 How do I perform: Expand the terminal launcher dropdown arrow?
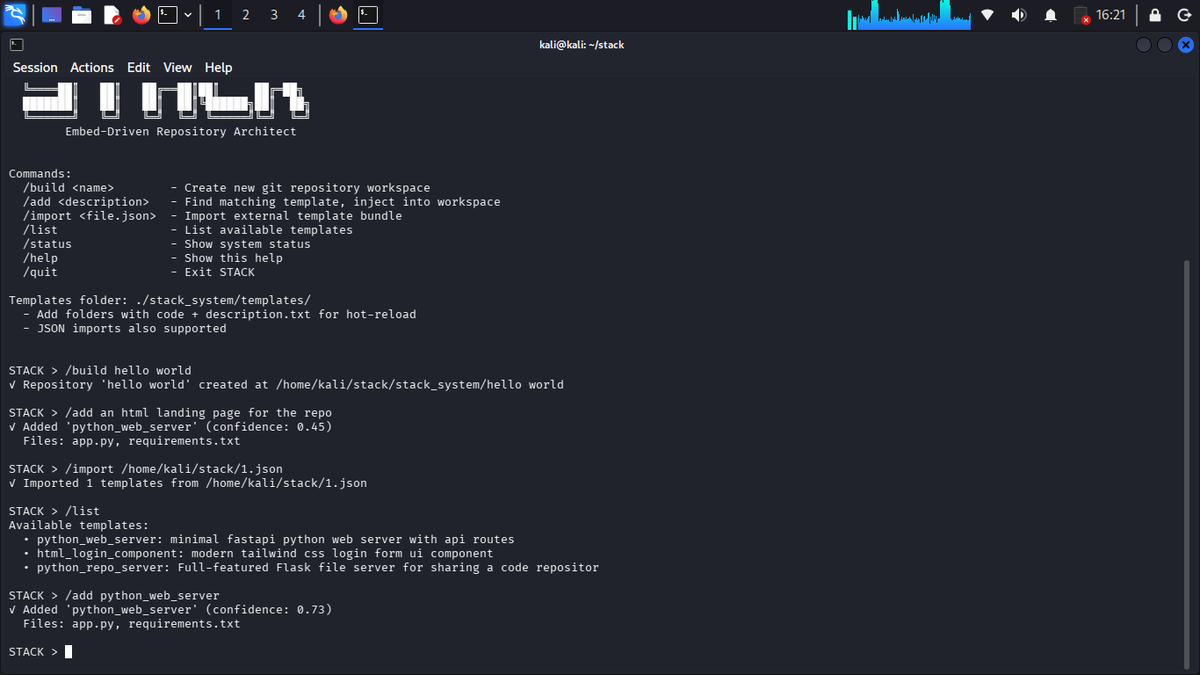[x=188, y=15]
